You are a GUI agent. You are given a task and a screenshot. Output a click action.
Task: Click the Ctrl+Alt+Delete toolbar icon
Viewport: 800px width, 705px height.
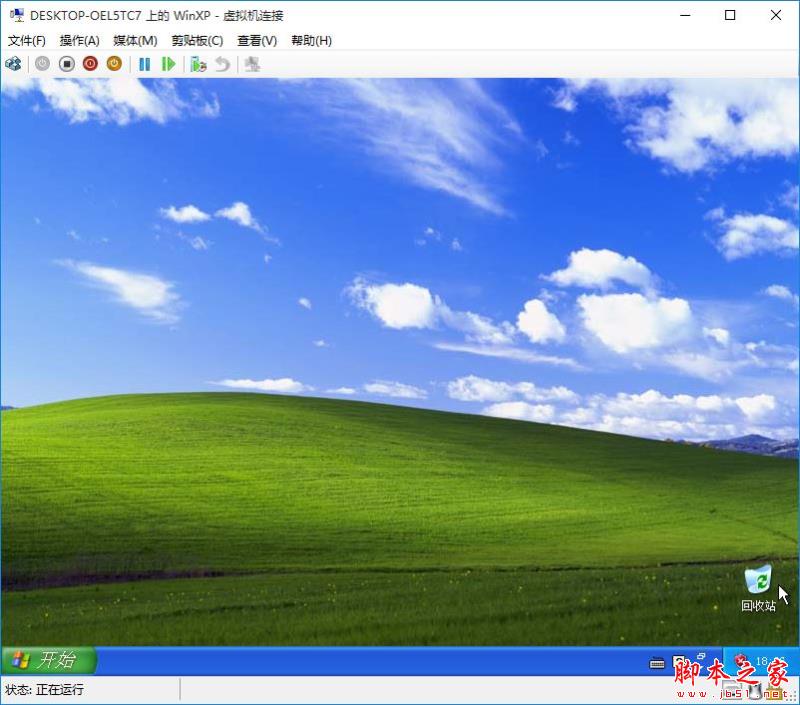pyautogui.click(x=13, y=64)
